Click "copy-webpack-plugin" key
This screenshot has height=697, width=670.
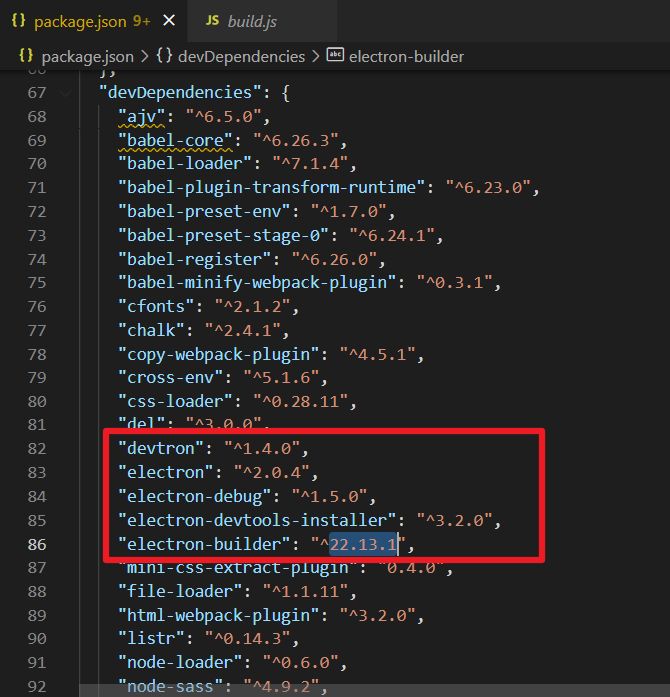[x=218, y=355]
